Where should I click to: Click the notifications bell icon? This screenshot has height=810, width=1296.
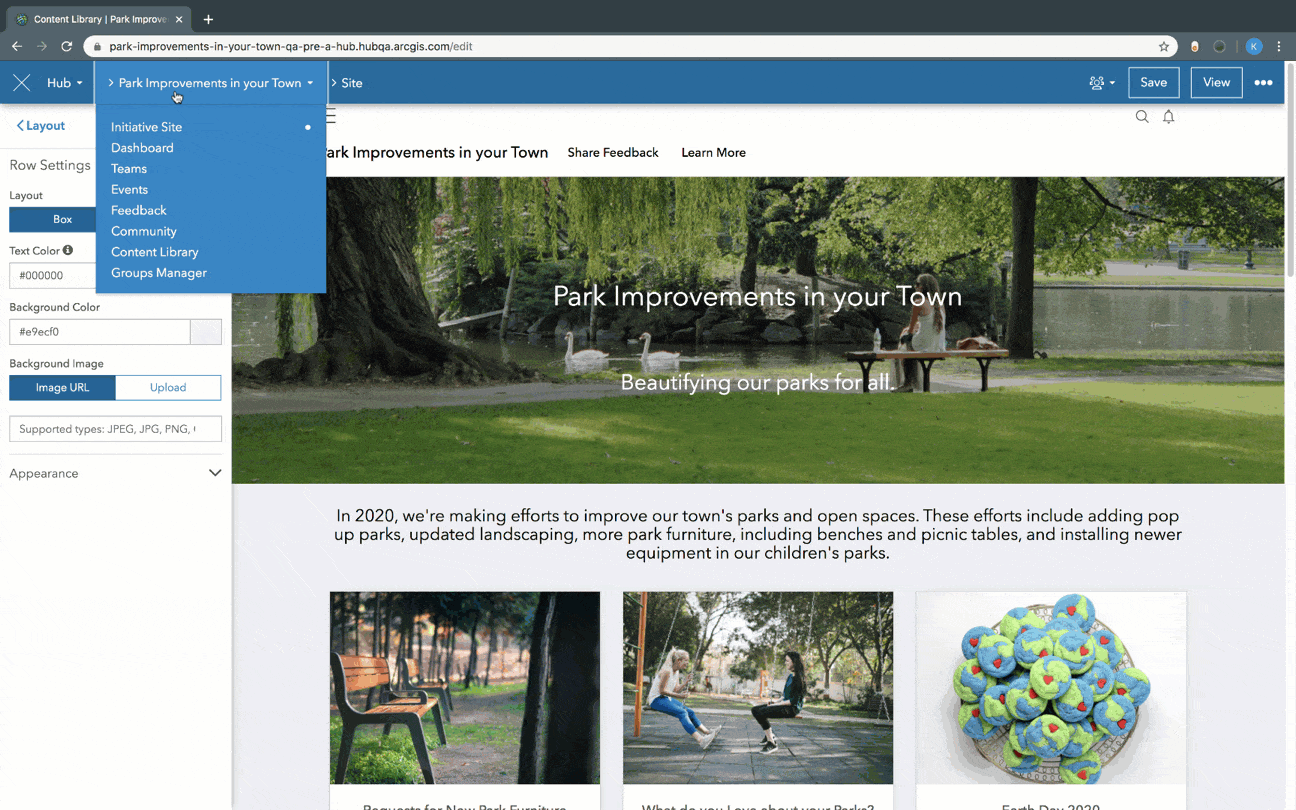(x=1168, y=117)
